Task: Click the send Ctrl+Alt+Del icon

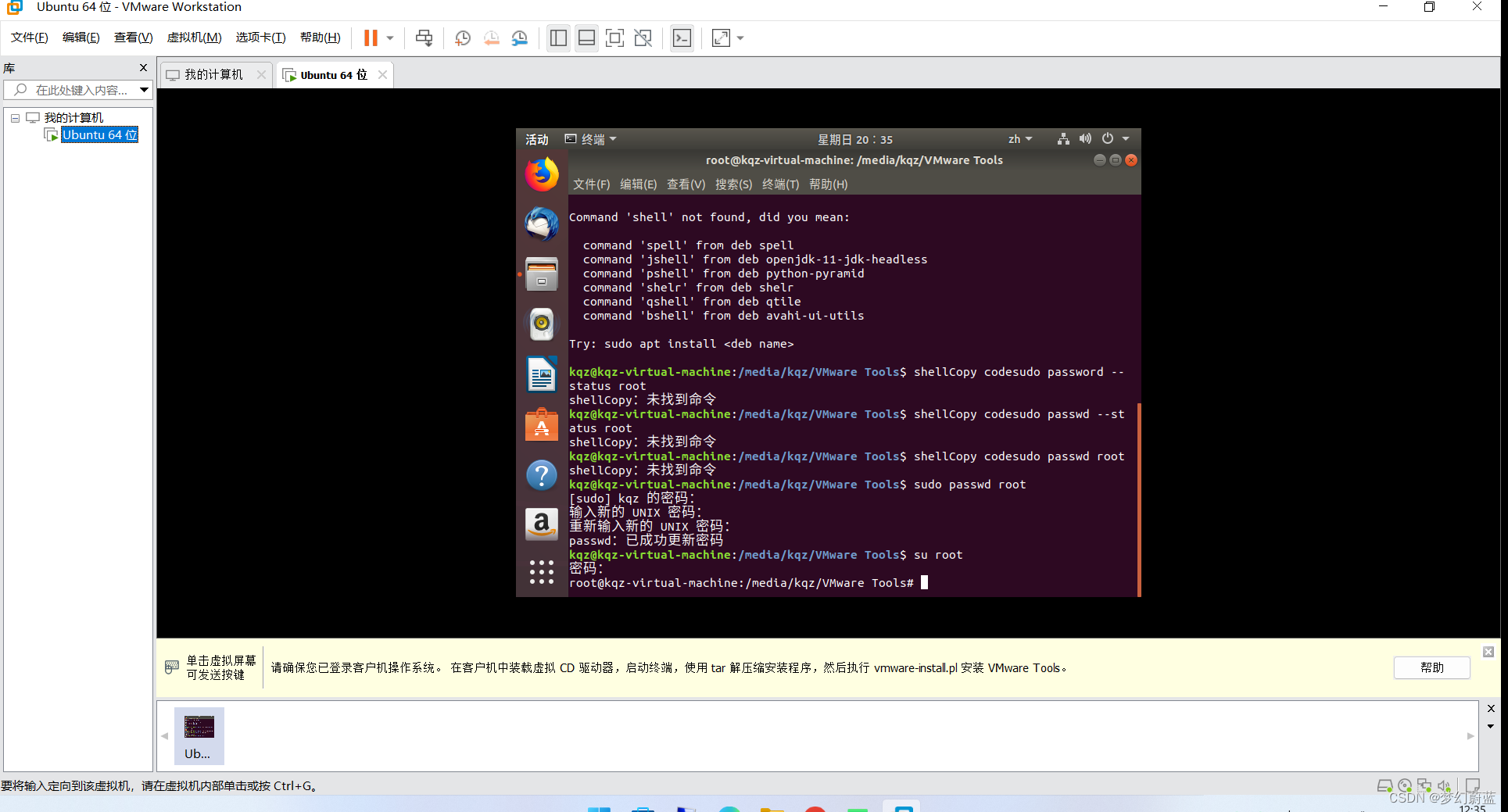Action: click(424, 38)
